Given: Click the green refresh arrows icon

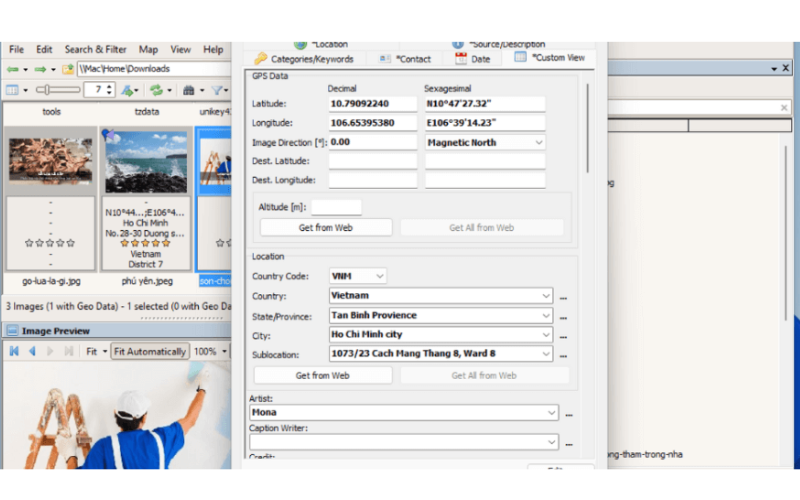Looking at the screenshot, I should 157,90.
